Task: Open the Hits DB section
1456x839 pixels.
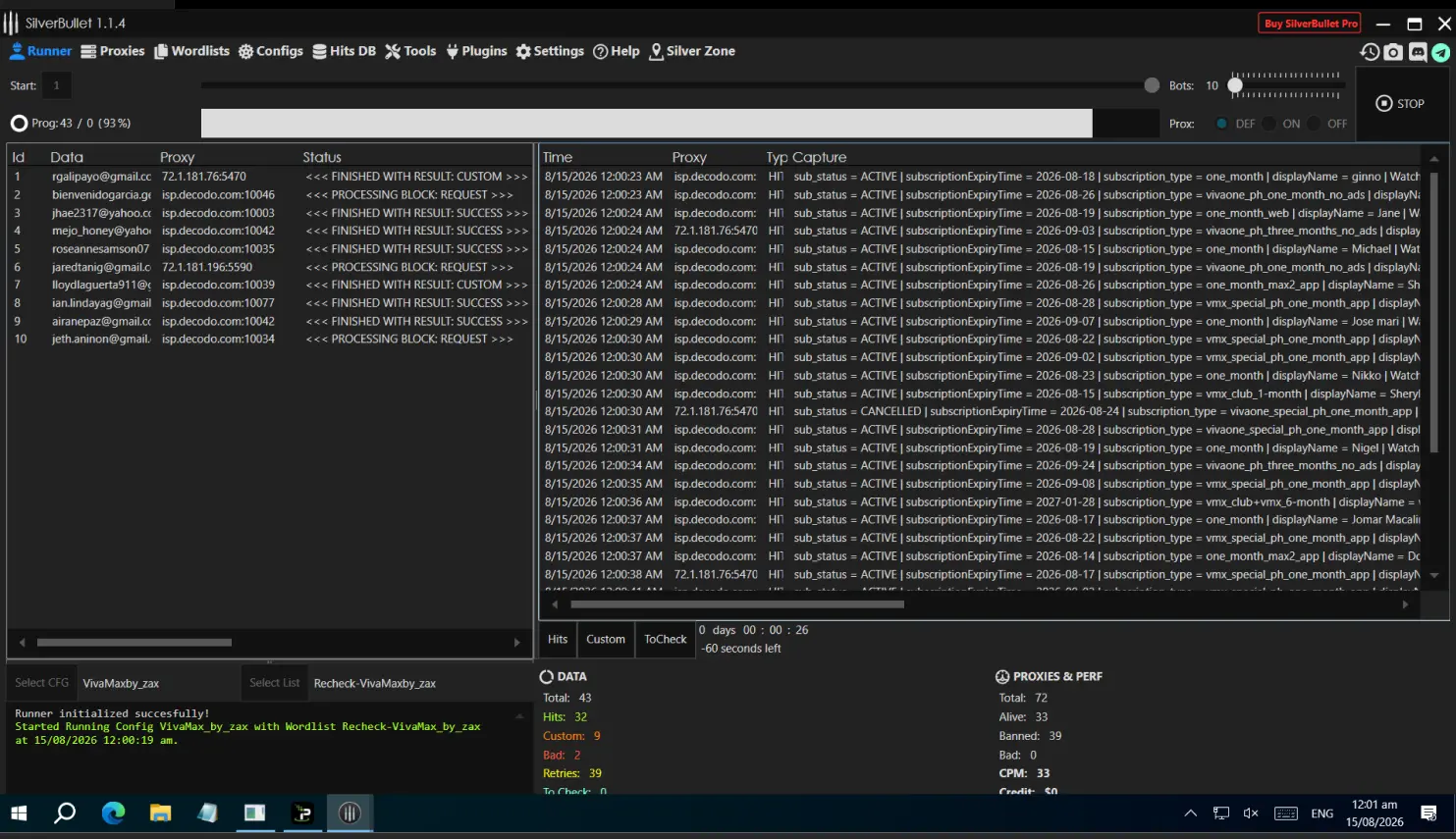Action: tap(345, 51)
